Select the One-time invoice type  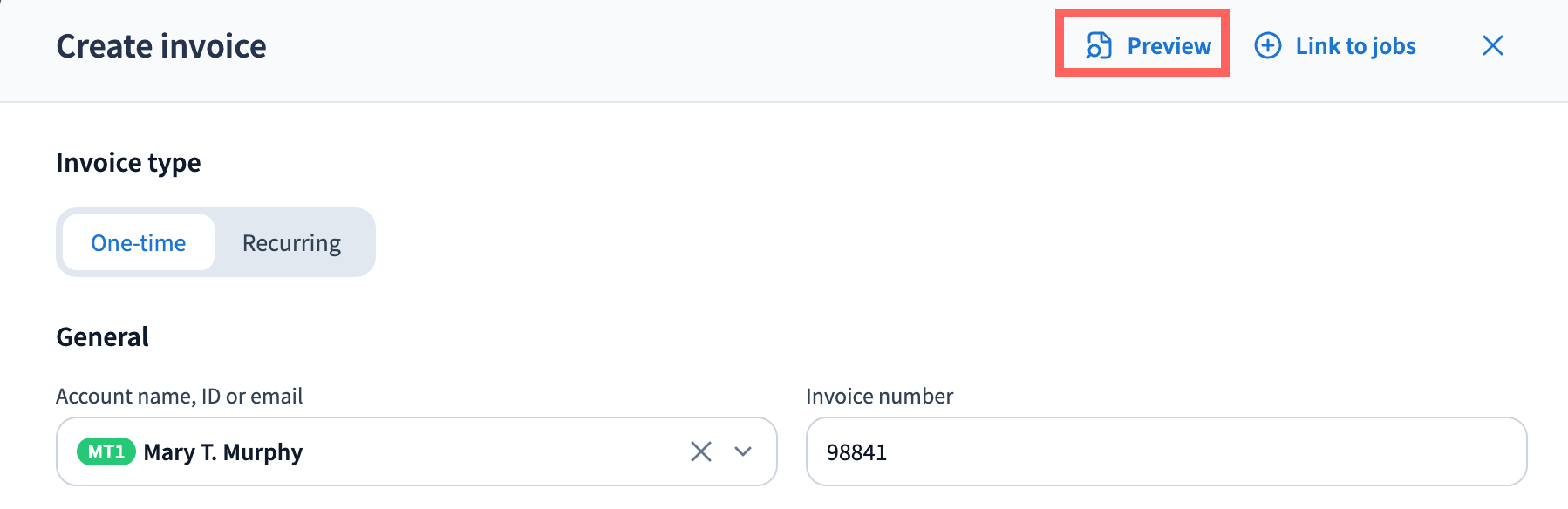[x=139, y=243]
